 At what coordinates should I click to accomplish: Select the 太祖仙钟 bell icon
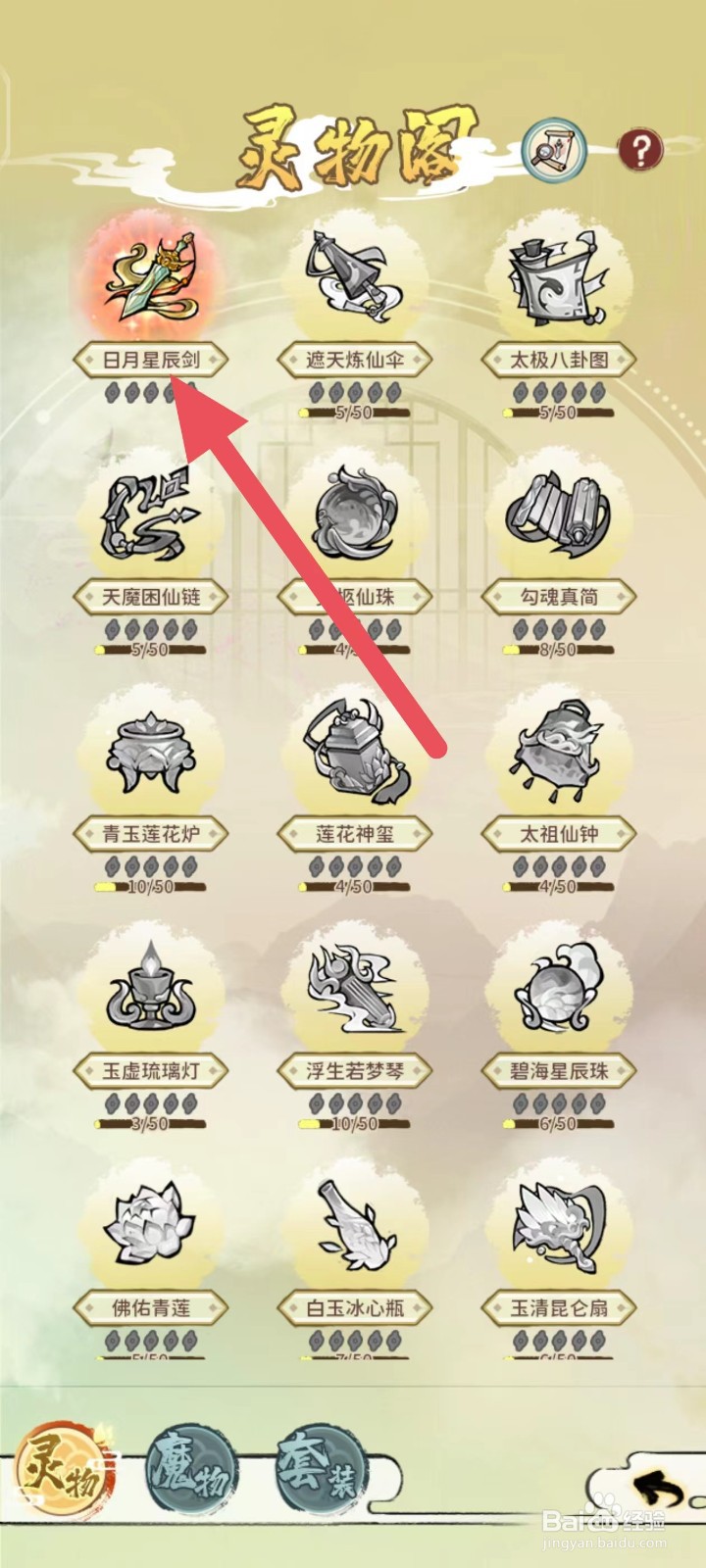coord(557,753)
